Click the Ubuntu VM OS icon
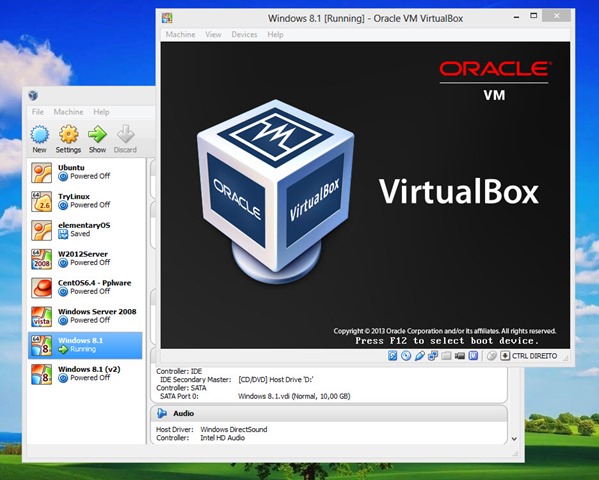599x480 pixels. pos(41,172)
